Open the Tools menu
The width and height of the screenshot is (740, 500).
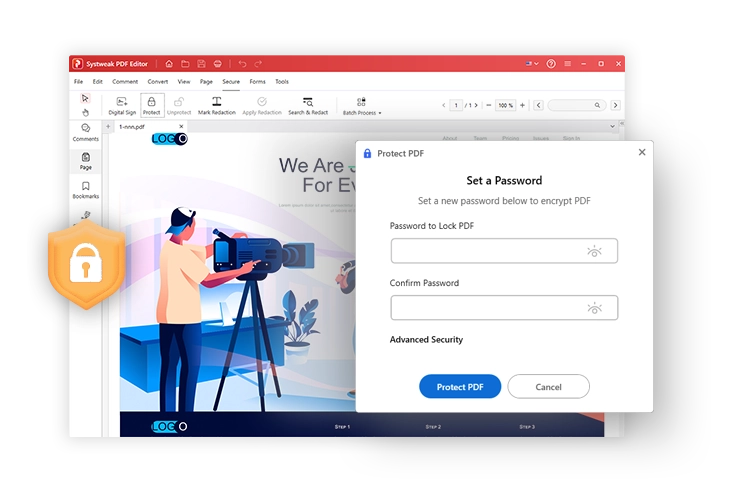click(x=282, y=82)
